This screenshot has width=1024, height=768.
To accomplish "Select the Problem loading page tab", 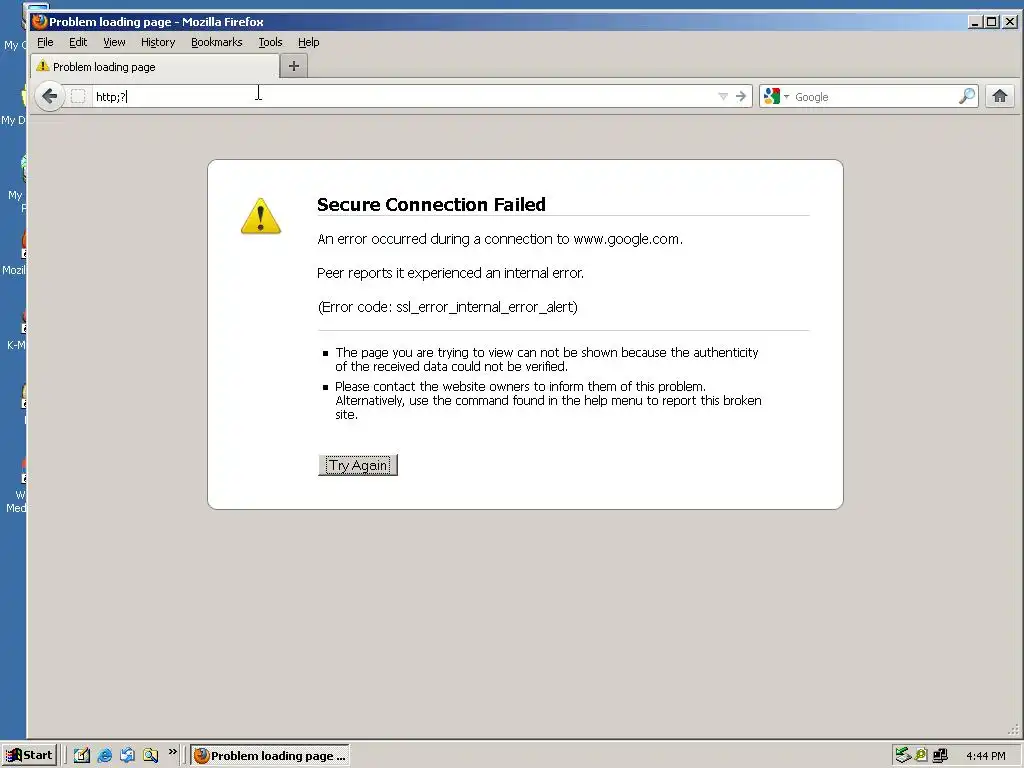I will 155,67.
